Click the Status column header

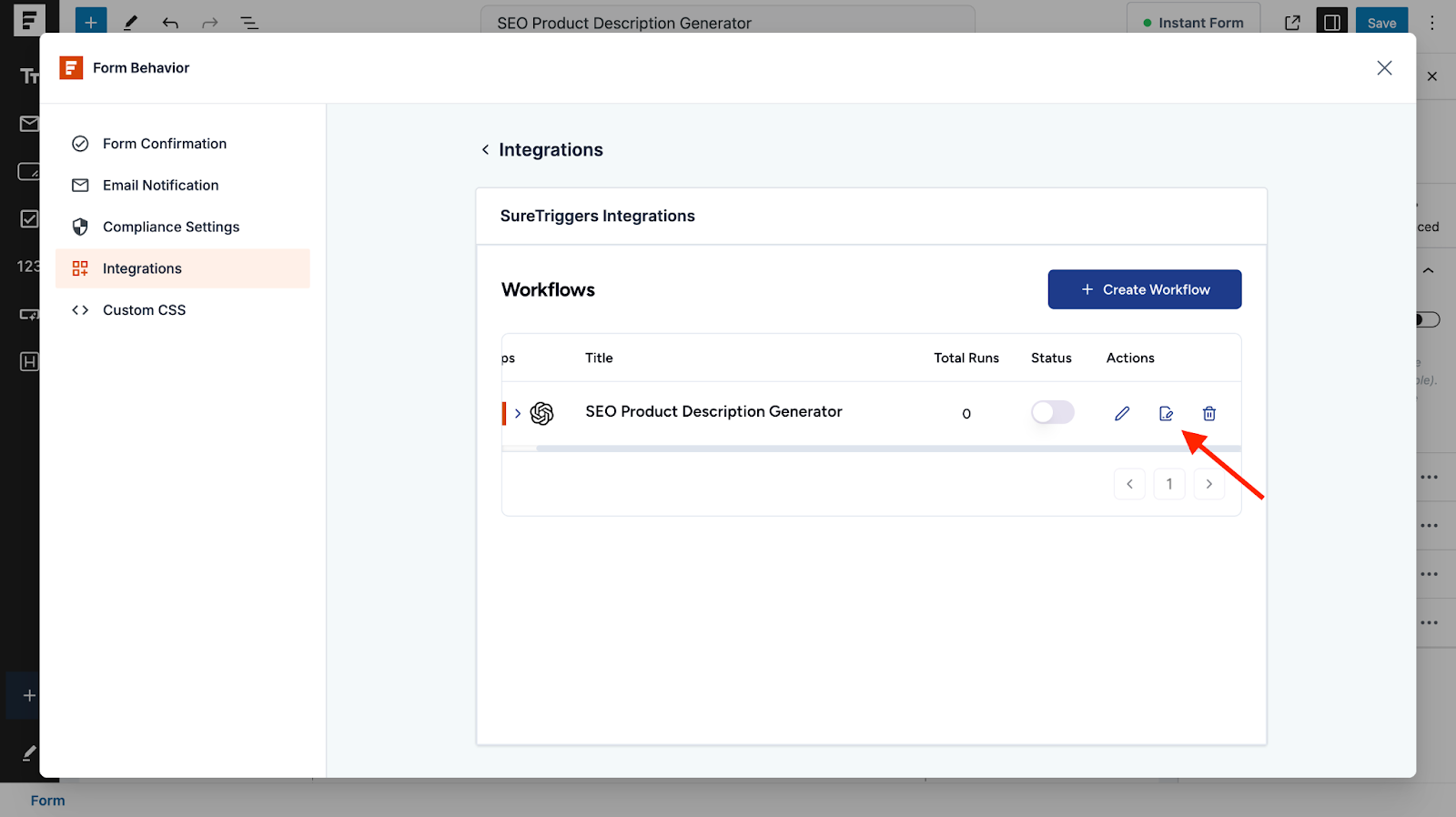(x=1051, y=358)
